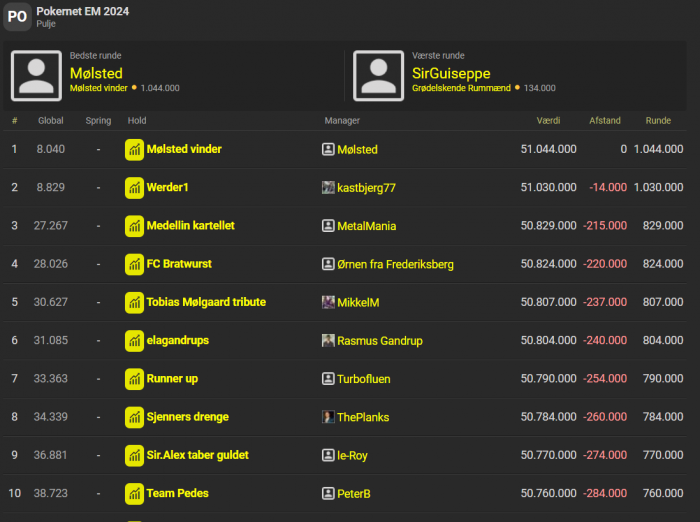Screen dimensions: 700x522
Task: Open the Team Pedes team page
Action: (x=178, y=493)
